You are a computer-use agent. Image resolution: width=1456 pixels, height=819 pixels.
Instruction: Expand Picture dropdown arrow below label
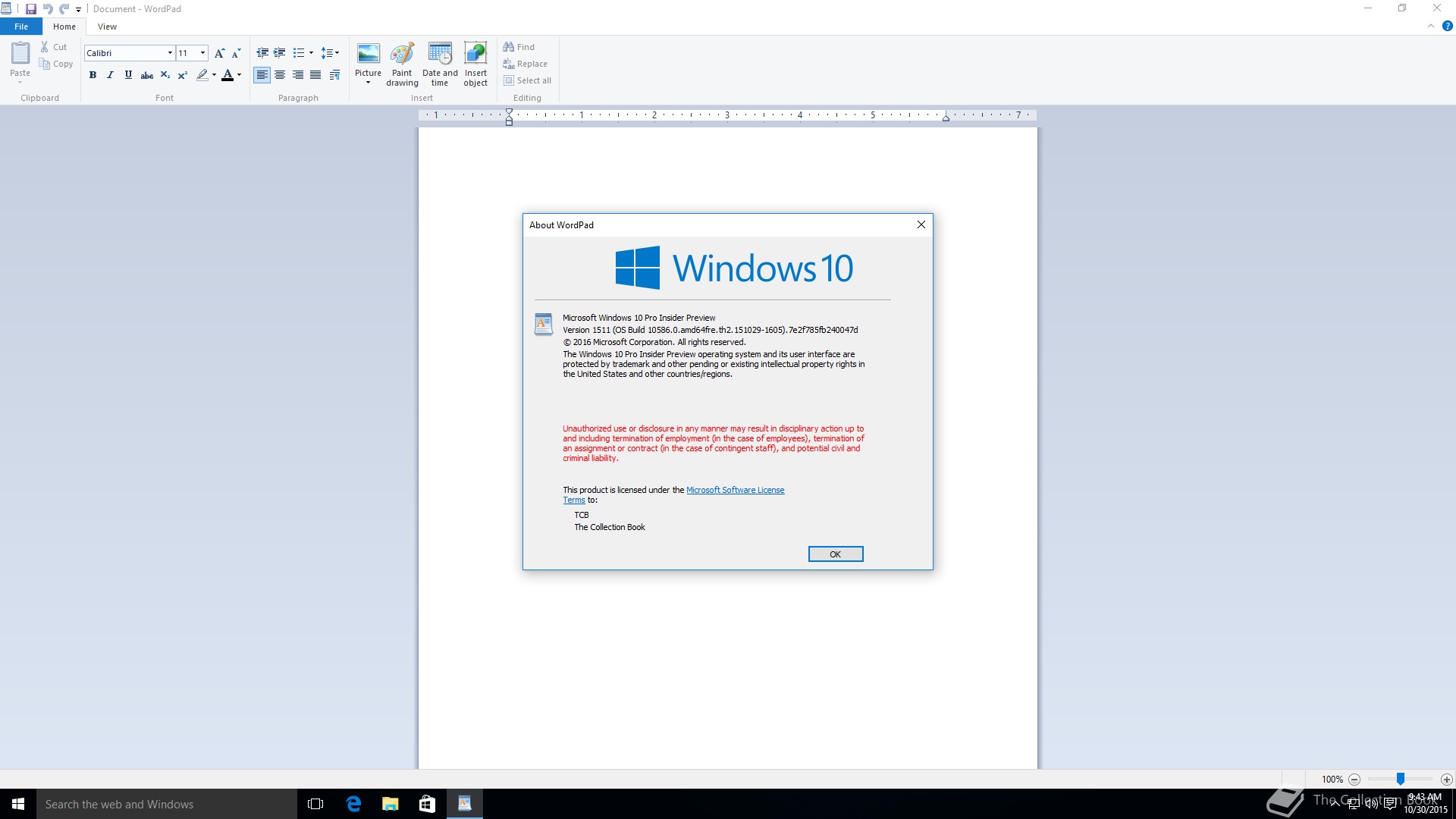[x=368, y=83]
